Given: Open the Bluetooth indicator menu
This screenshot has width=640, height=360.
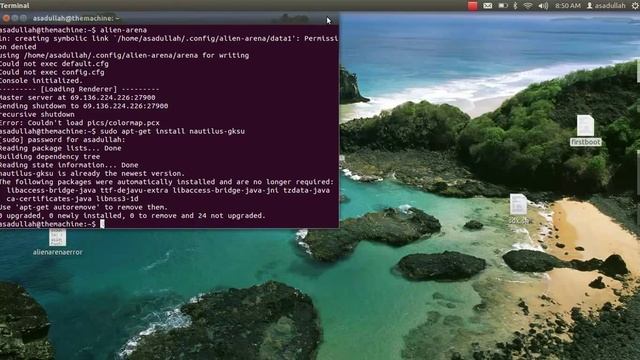Looking at the screenshot, I should (515, 6).
